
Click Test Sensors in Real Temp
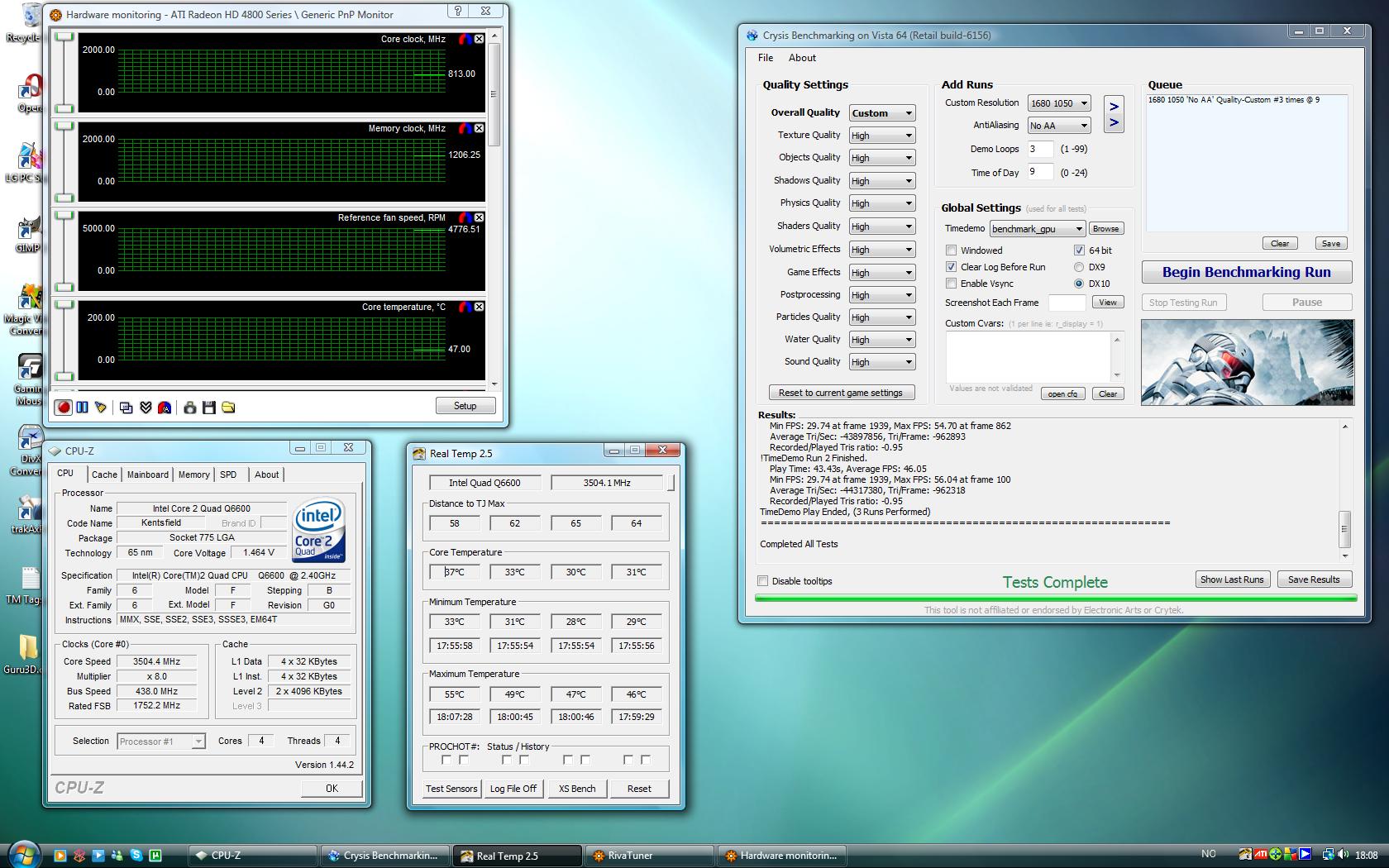pyautogui.click(x=451, y=789)
